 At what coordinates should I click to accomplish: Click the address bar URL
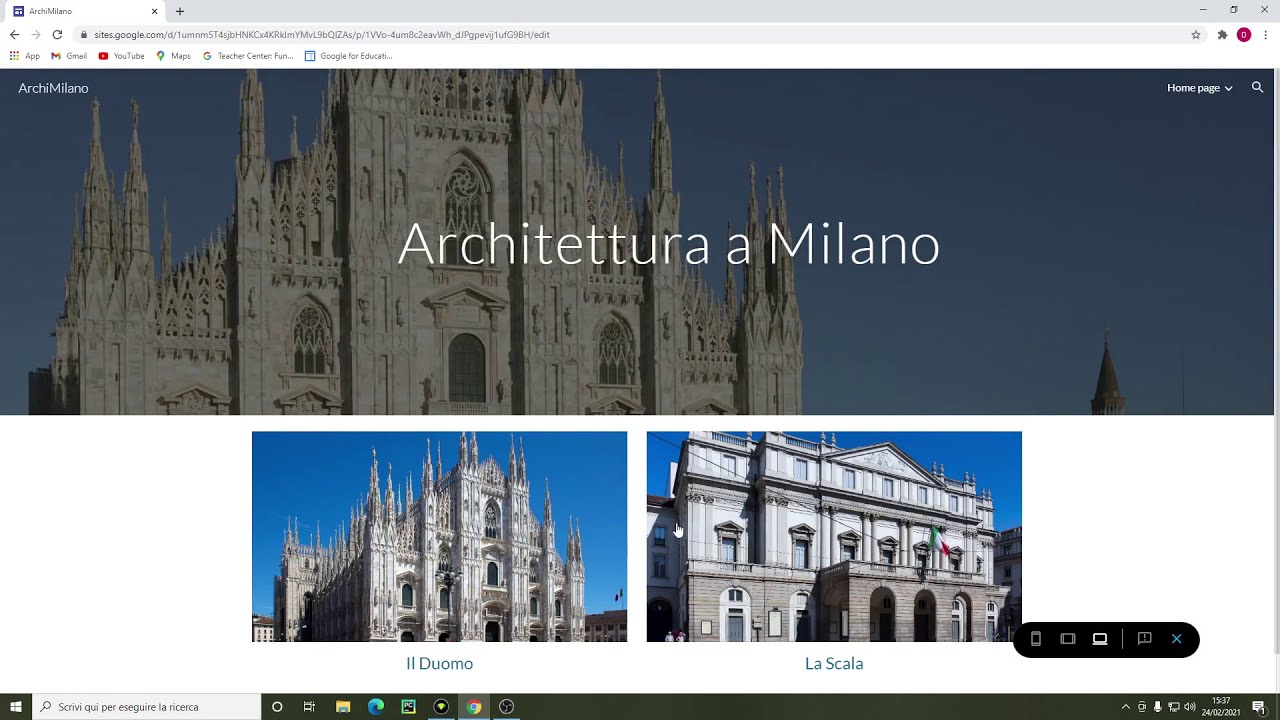[322, 34]
